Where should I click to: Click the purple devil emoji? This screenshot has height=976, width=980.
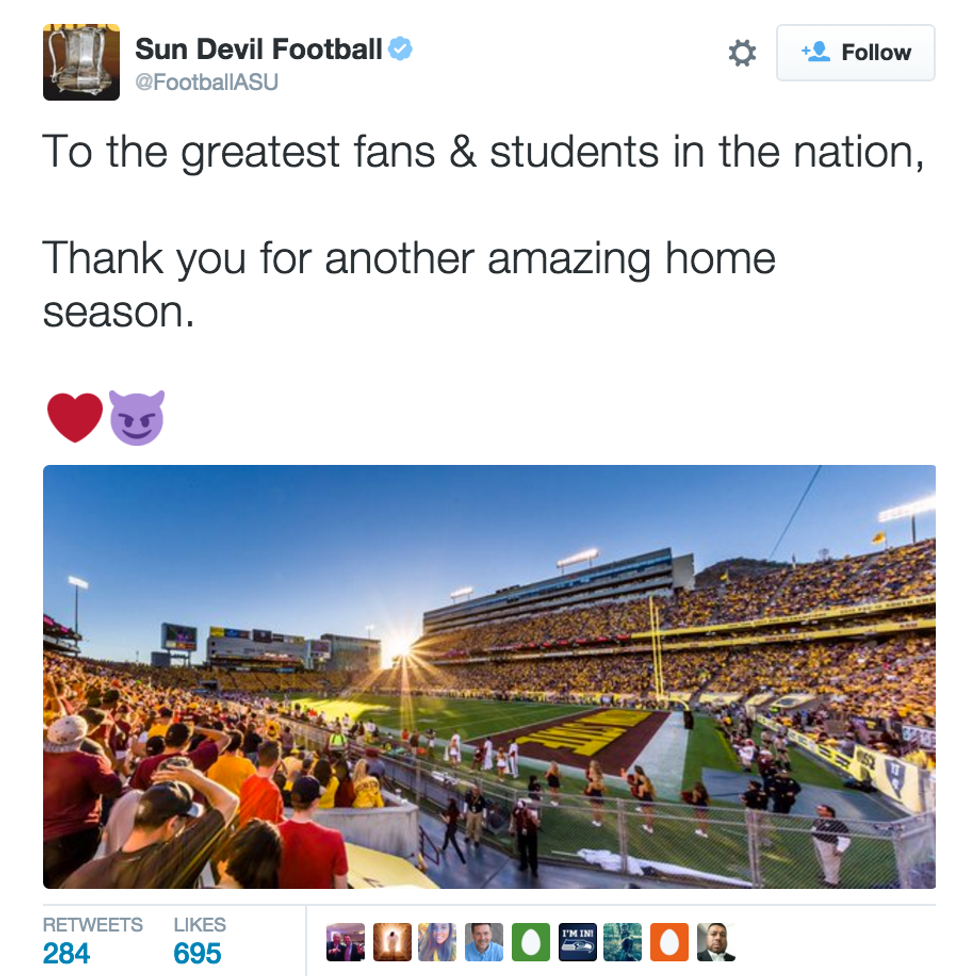point(136,417)
